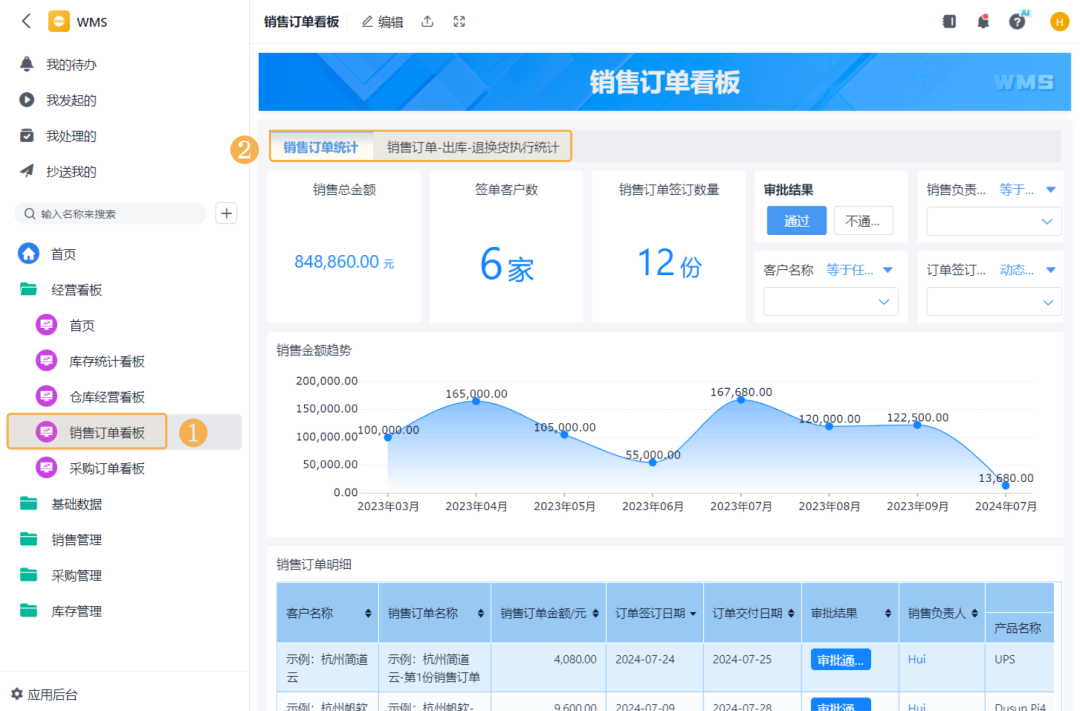The image size is (1080, 711).
Task: Open 库存统计看板 dashboard
Action: [107, 361]
